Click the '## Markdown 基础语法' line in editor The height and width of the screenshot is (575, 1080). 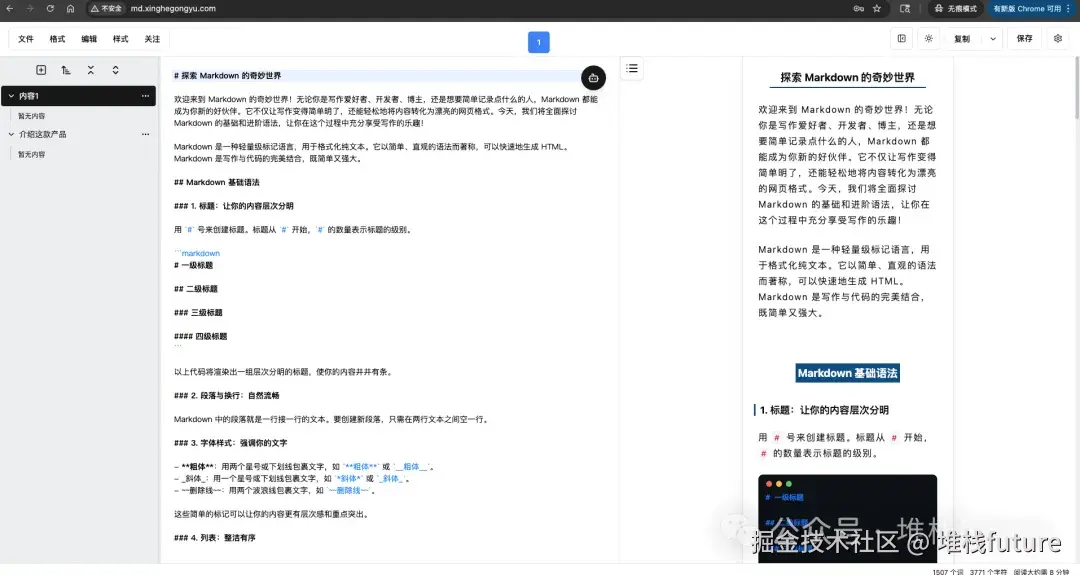click(x=216, y=182)
